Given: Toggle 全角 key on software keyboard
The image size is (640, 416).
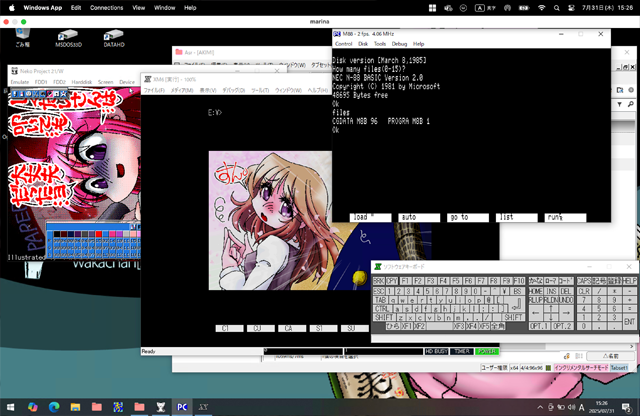Looking at the screenshot, I should (x=498, y=326).
